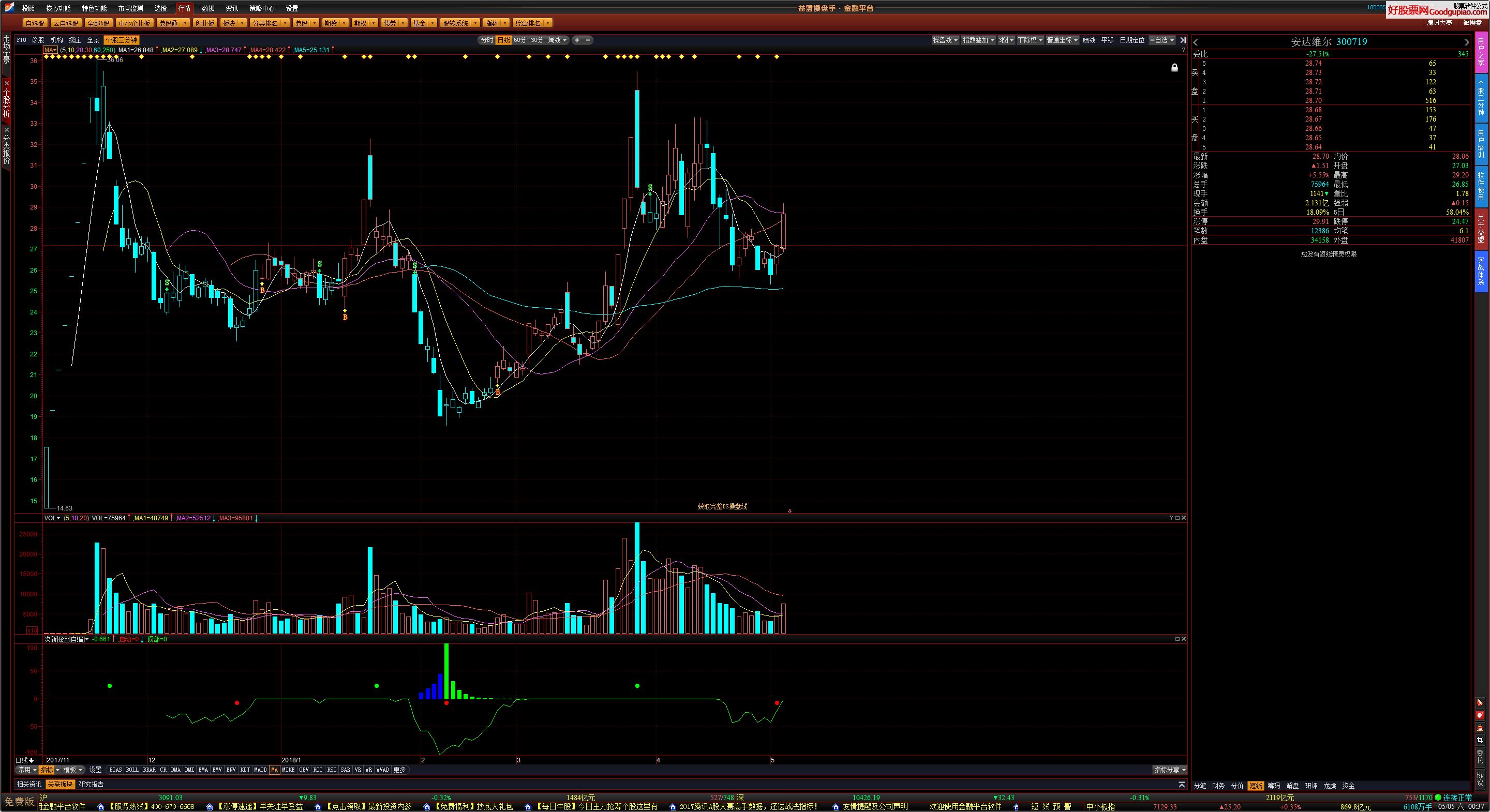Click the zoom-out minus button
1490x812 pixels.
pyautogui.click(x=588, y=40)
